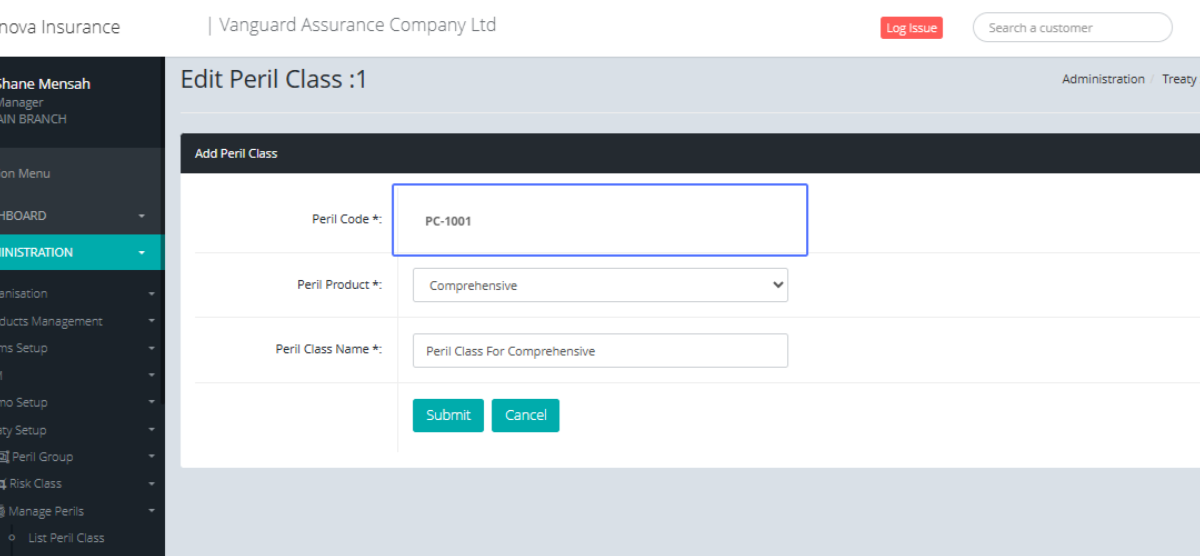Expand the Risk Class submenu arrow
Viewport: 1200px width, 556px height.
[x=151, y=484]
